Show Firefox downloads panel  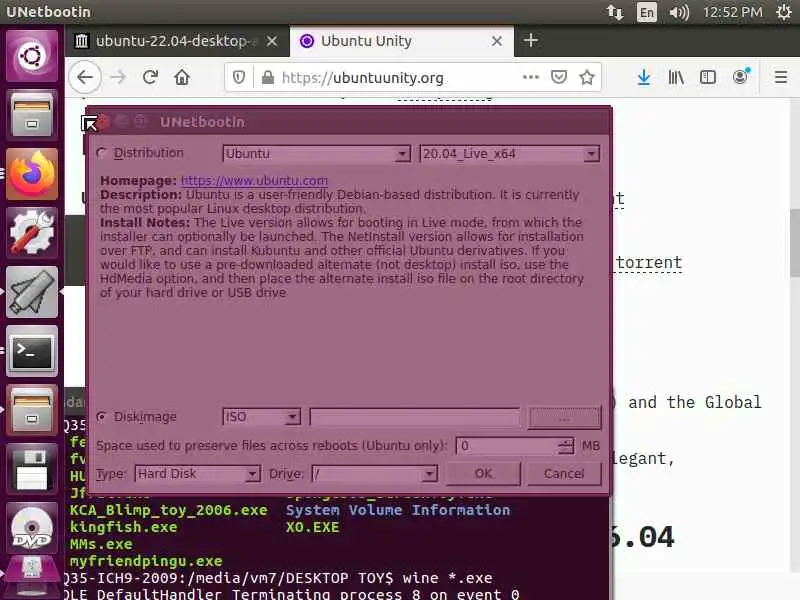click(x=644, y=78)
